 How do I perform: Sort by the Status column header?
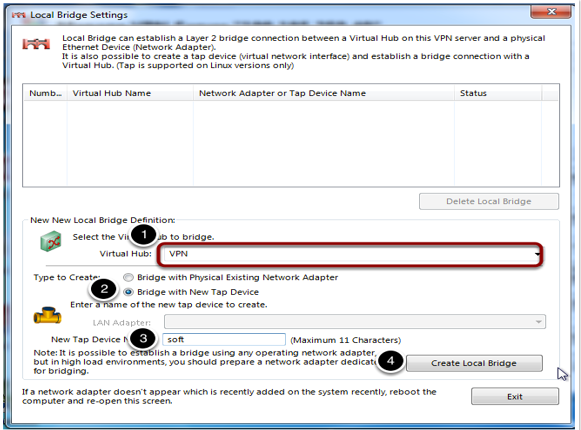pos(498,93)
